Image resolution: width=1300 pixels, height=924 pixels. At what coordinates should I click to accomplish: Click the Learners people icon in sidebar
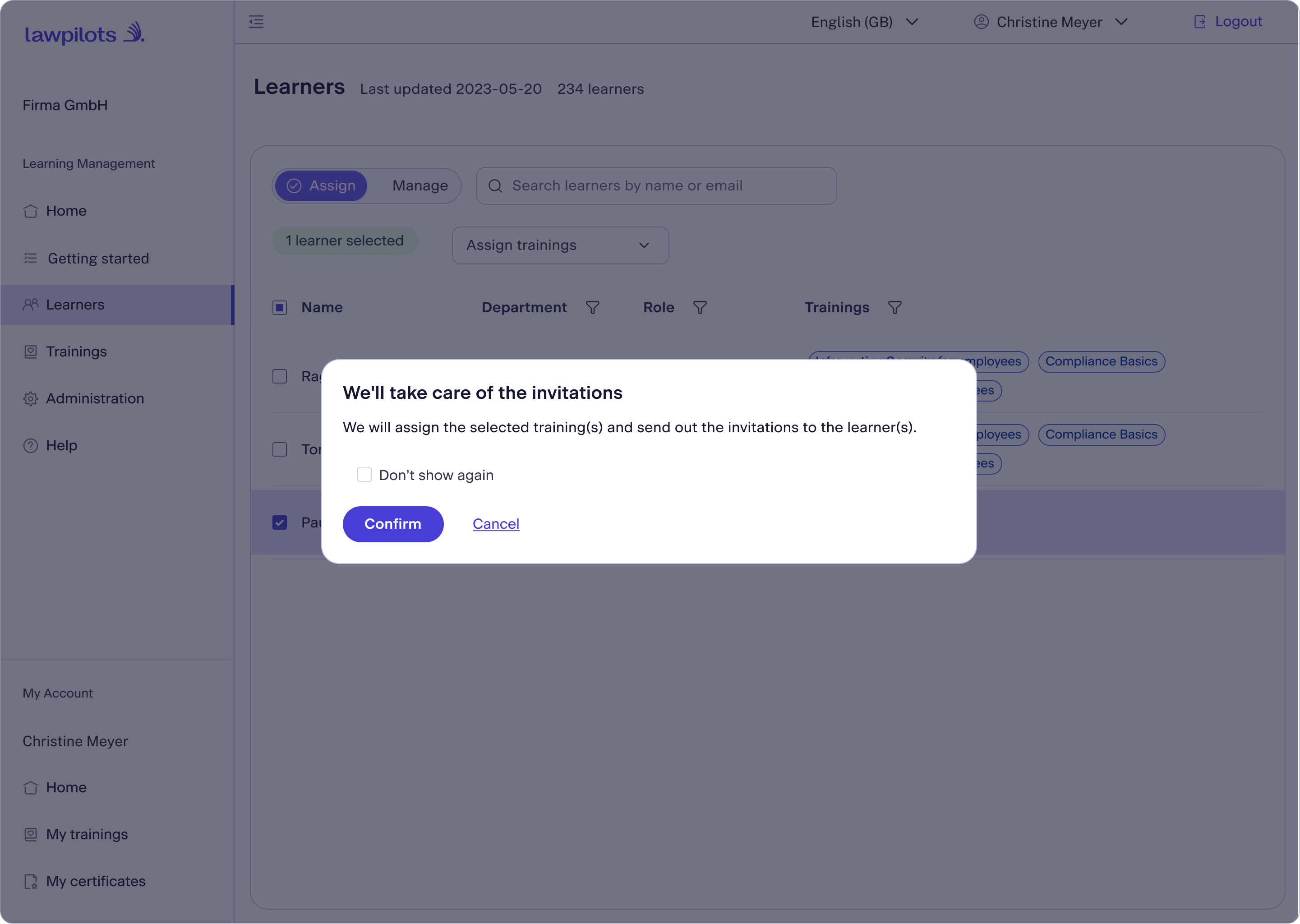point(31,305)
